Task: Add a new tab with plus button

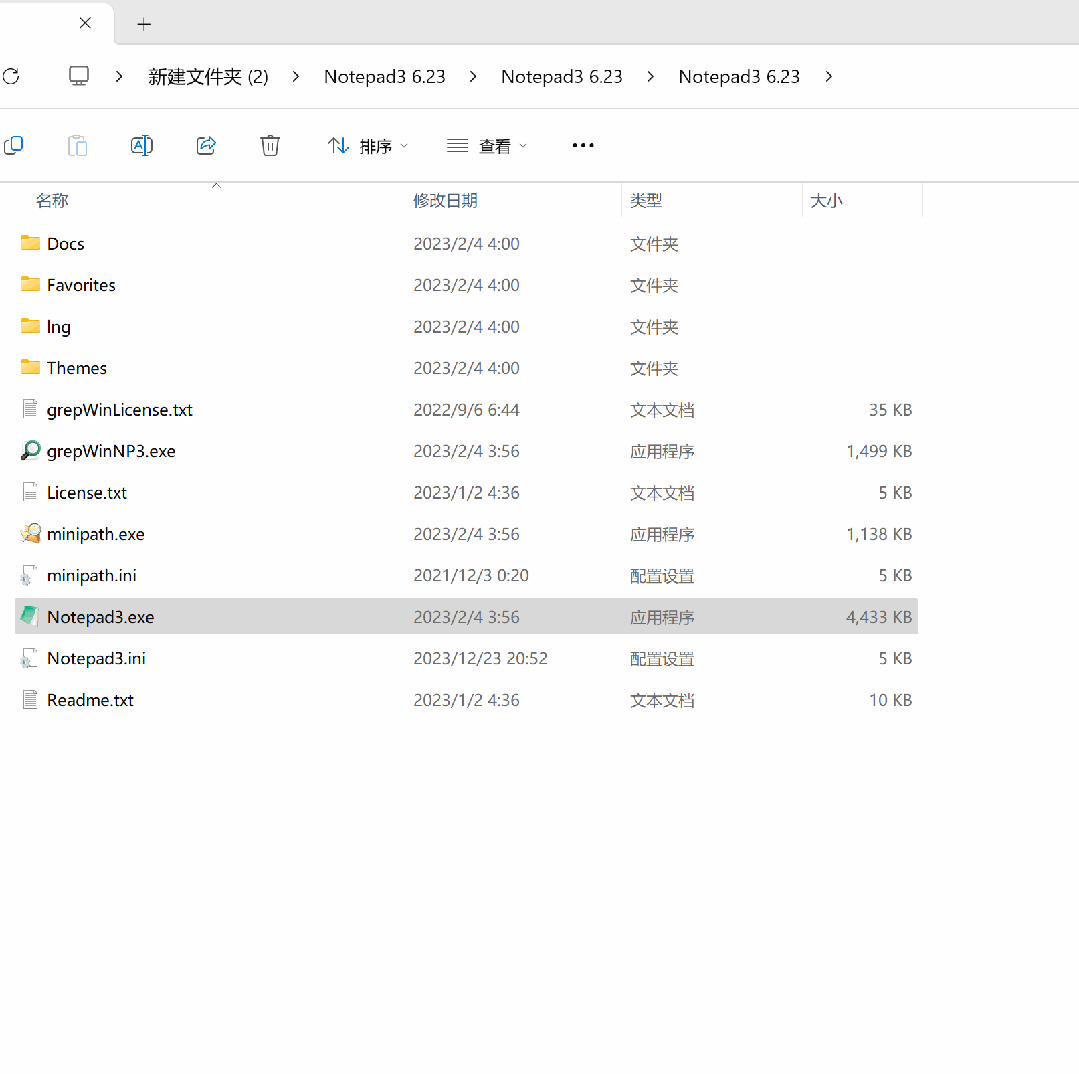Action: [144, 24]
